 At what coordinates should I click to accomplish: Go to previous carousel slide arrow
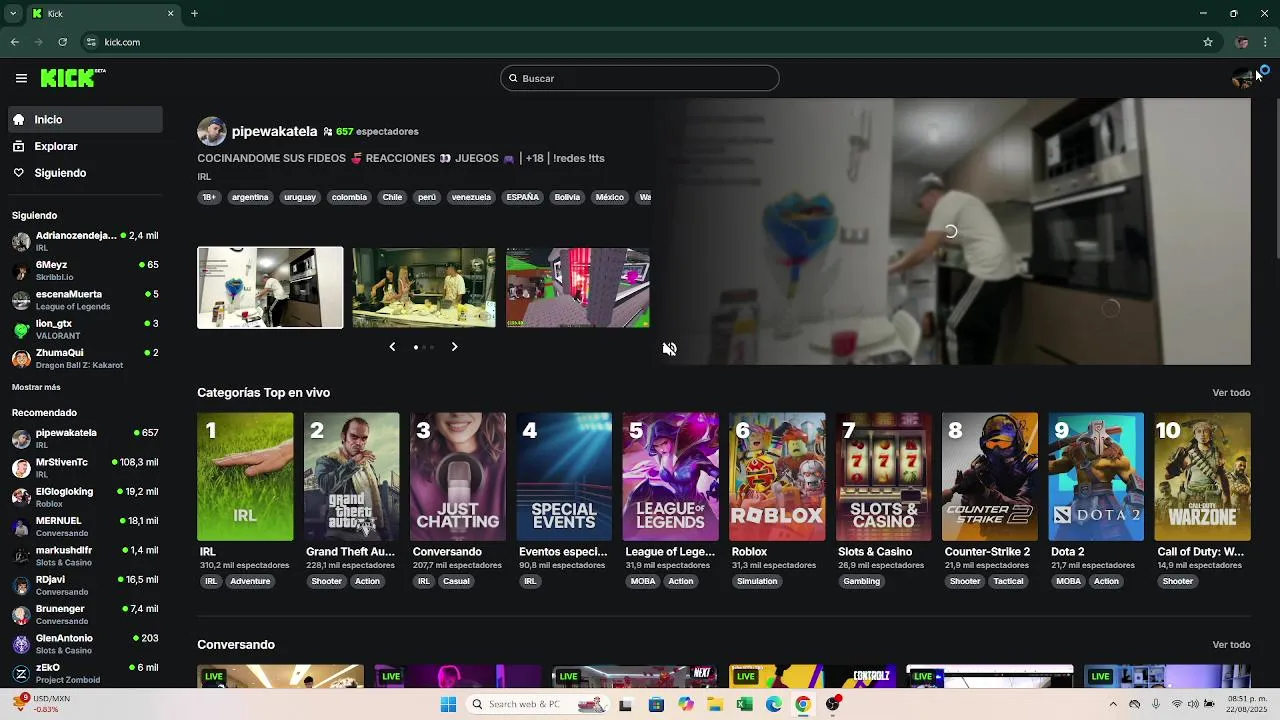pos(392,347)
